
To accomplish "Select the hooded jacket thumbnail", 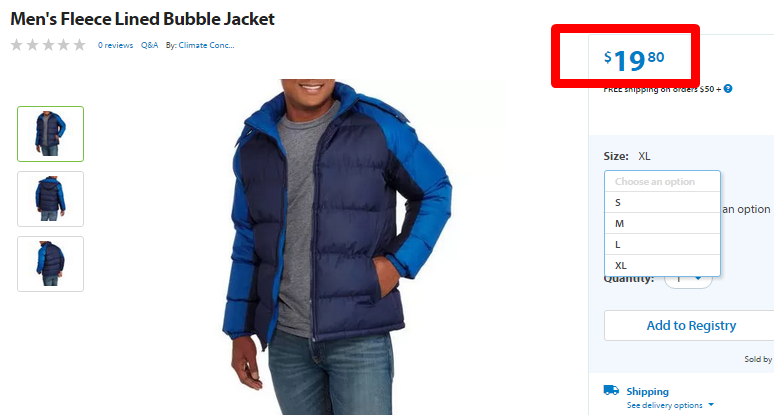I will 50,199.
